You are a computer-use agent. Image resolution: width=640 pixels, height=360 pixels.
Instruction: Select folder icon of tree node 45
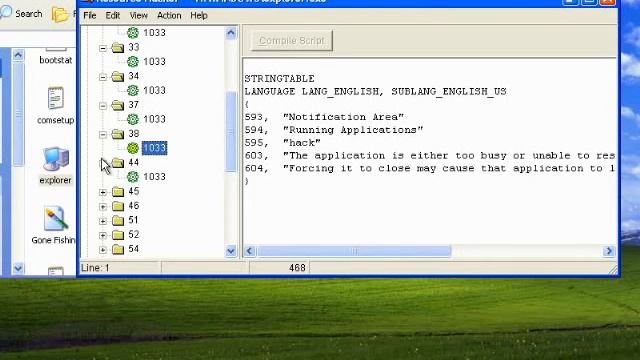(118, 191)
